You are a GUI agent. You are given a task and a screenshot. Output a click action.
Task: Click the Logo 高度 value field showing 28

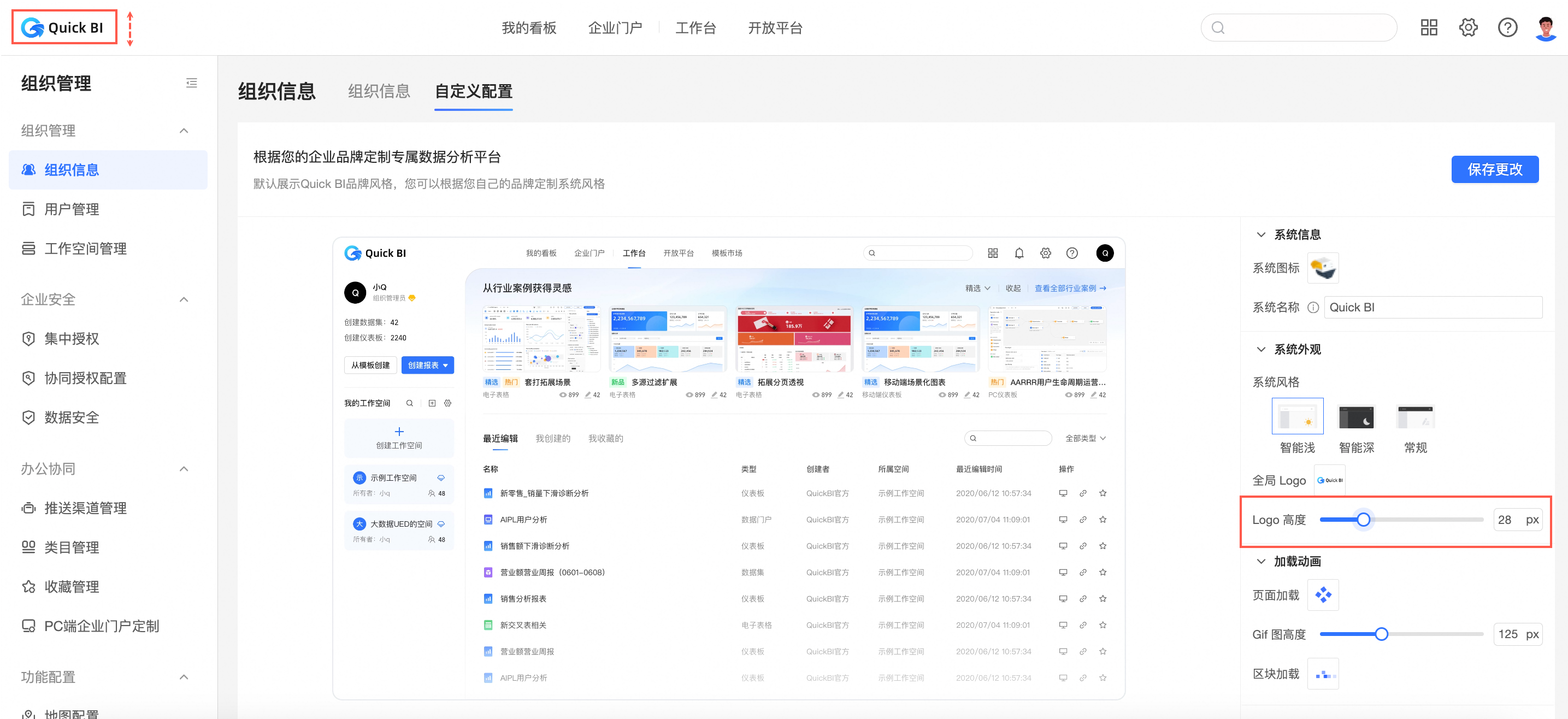click(x=1518, y=520)
